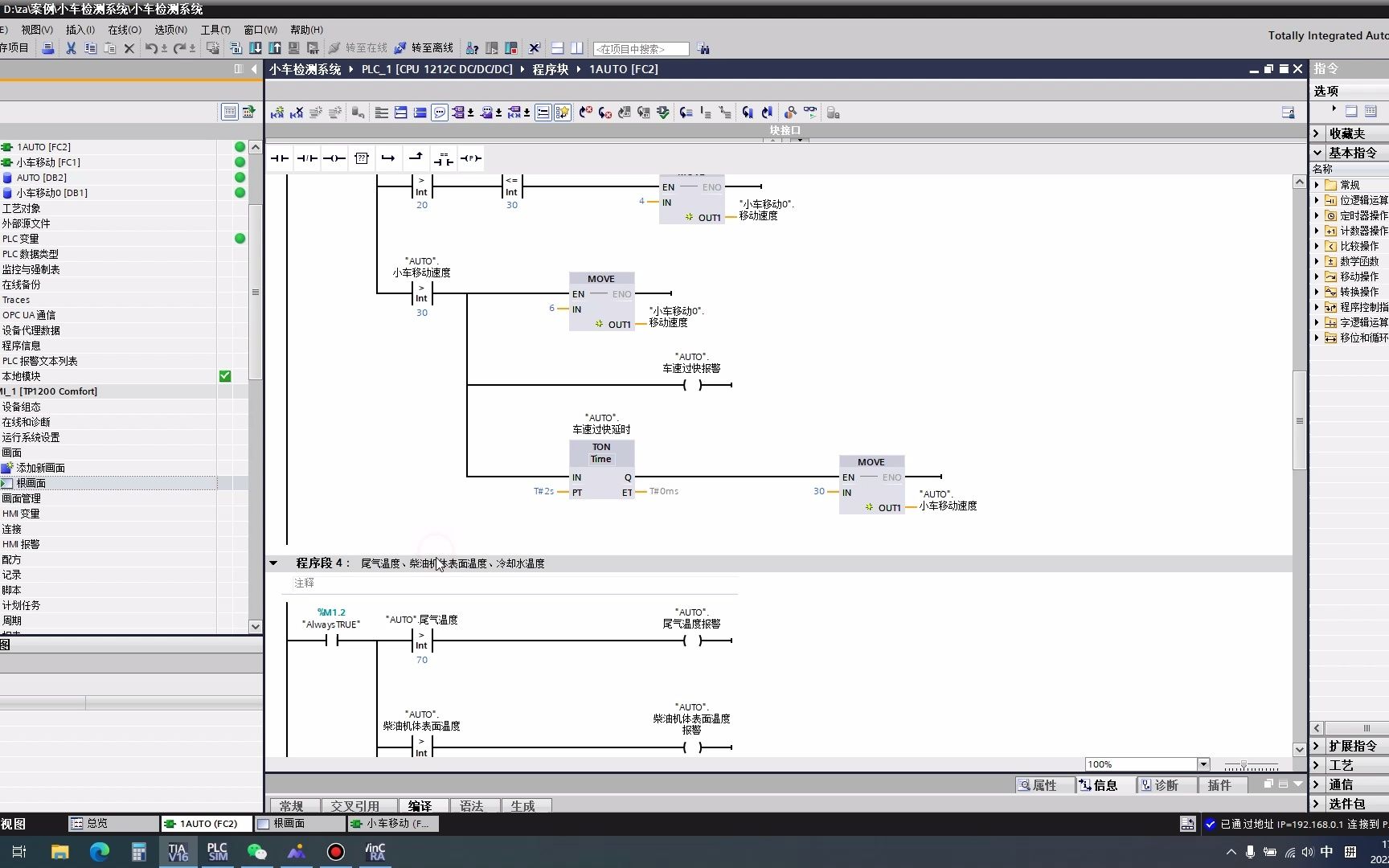Click the accessible devices icon
The height and width of the screenshot is (868, 1389).
(x=473, y=48)
